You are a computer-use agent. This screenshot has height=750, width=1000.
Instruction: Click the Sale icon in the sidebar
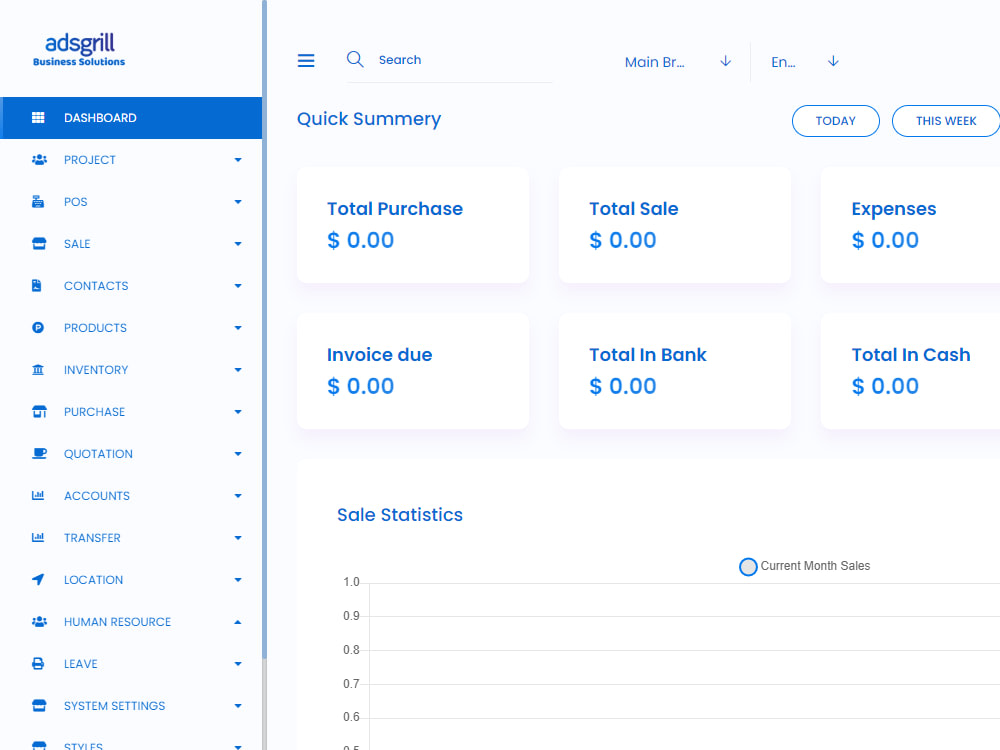39,243
